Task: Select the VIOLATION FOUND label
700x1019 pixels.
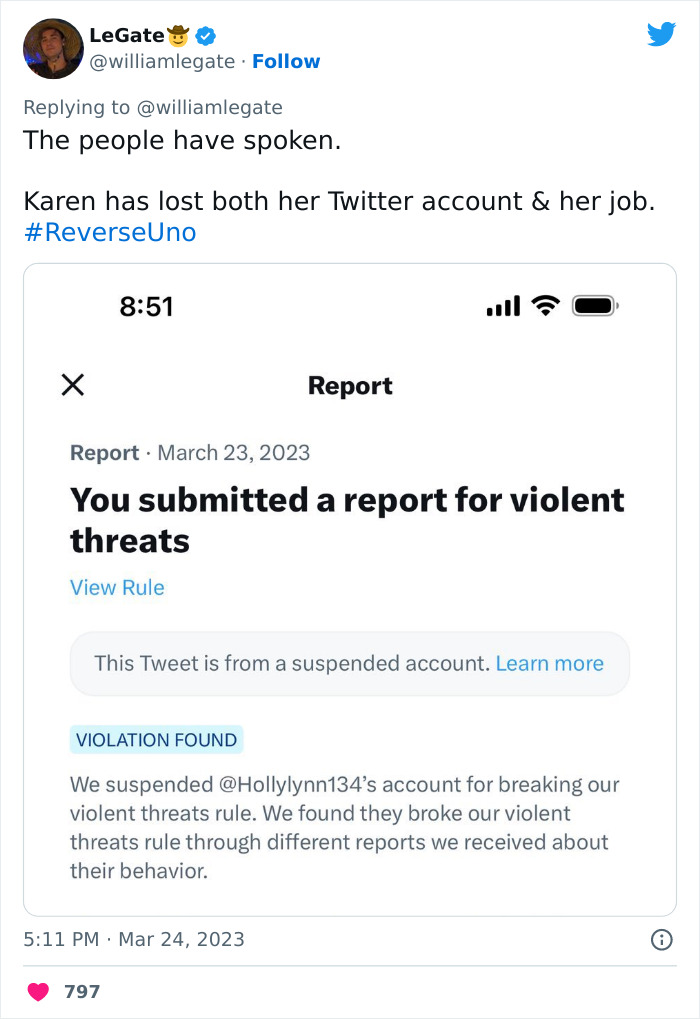Action: [156, 739]
